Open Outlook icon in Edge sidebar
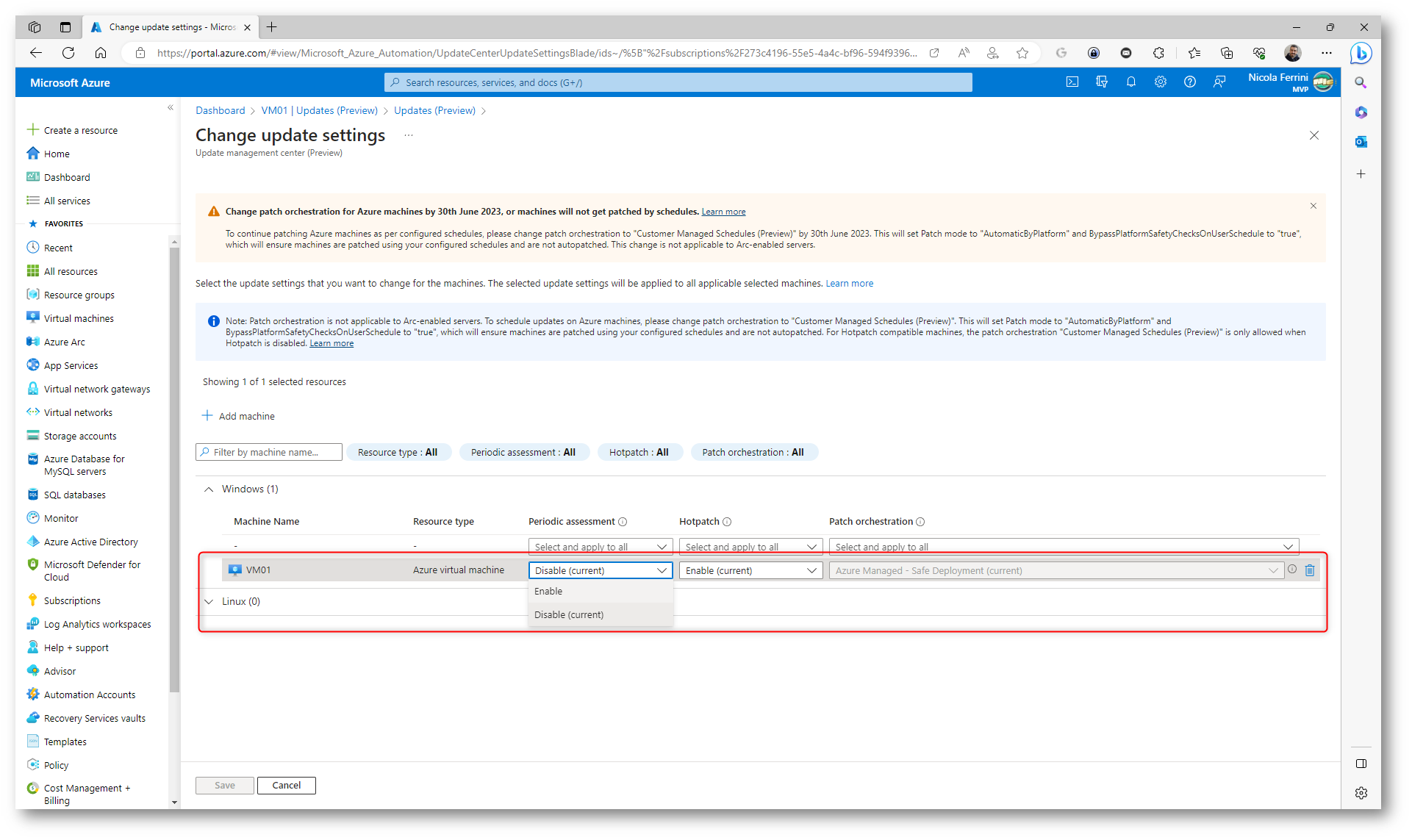The width and height of the screenshot is (1412, 840). click(1361, 142)
